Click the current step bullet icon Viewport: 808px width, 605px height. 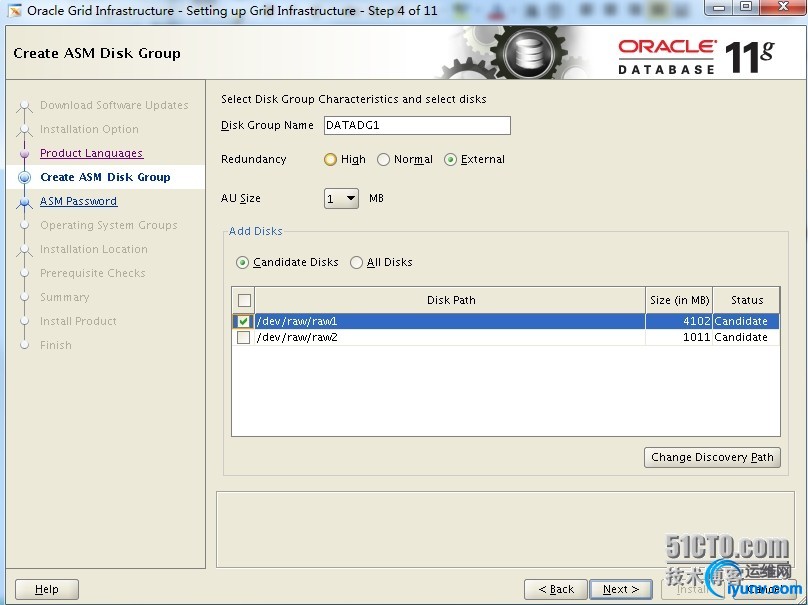24,177
